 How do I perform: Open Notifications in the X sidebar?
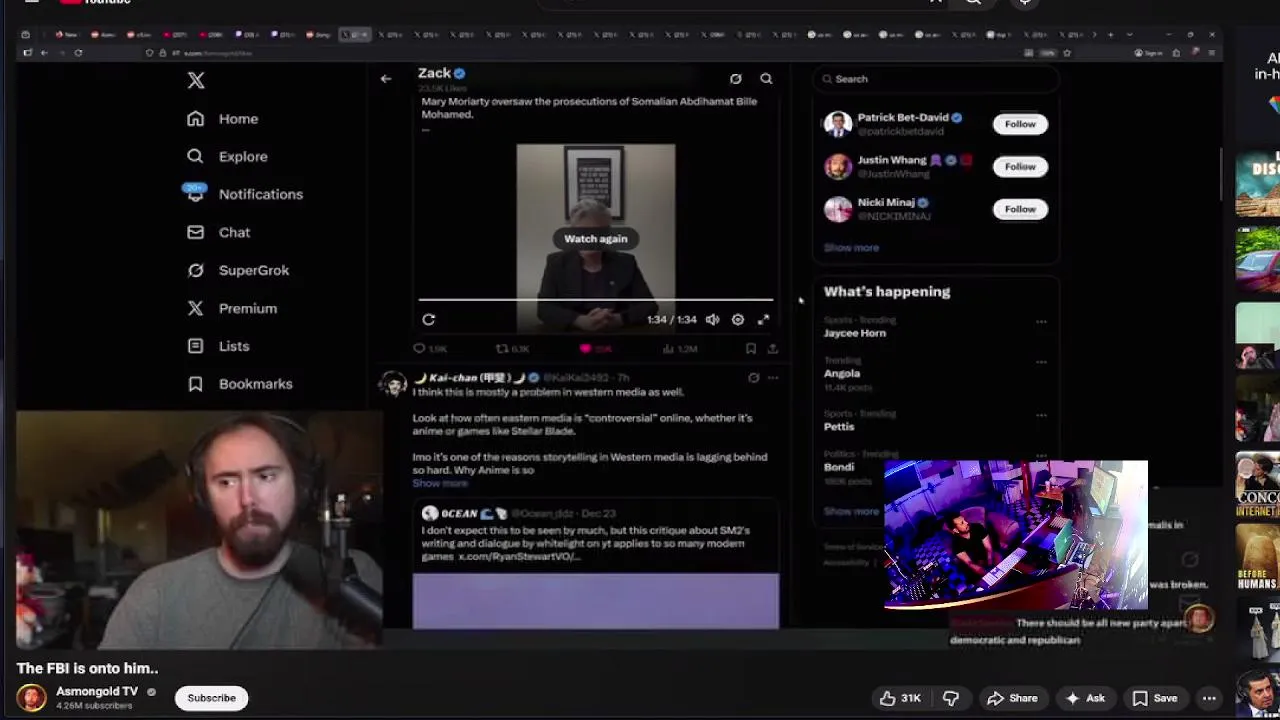(x=244, y=194)
